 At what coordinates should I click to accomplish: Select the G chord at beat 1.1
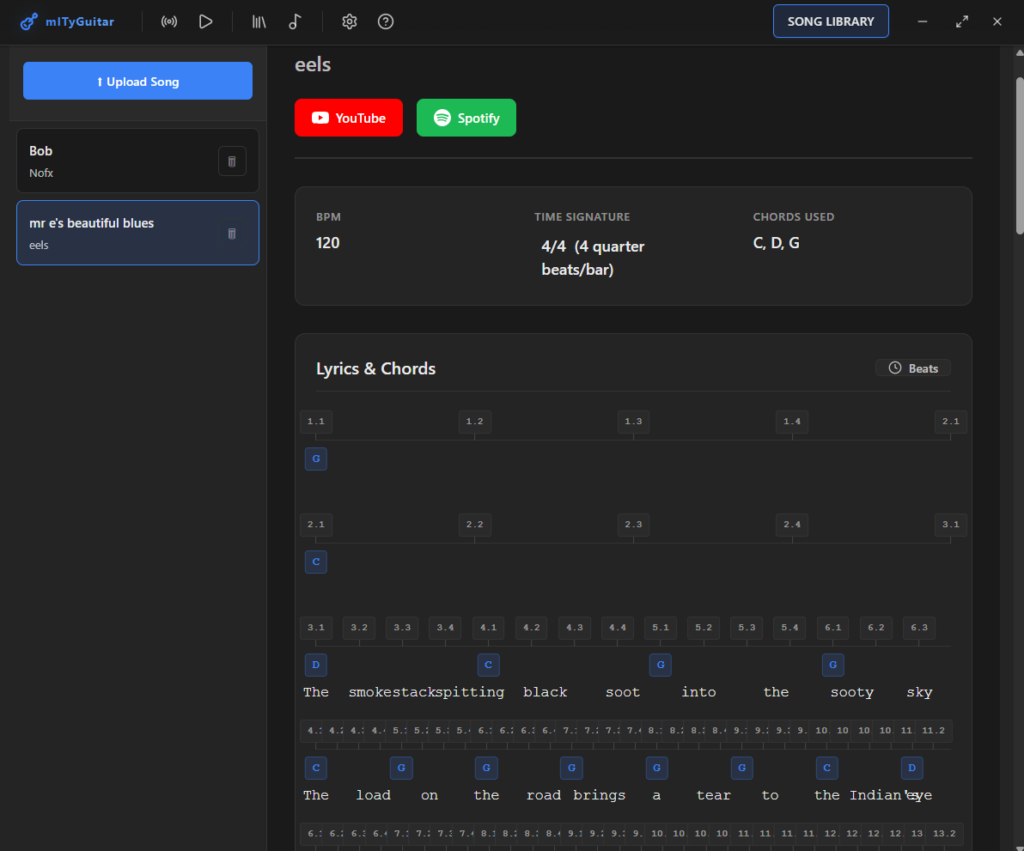click(316, 459)
